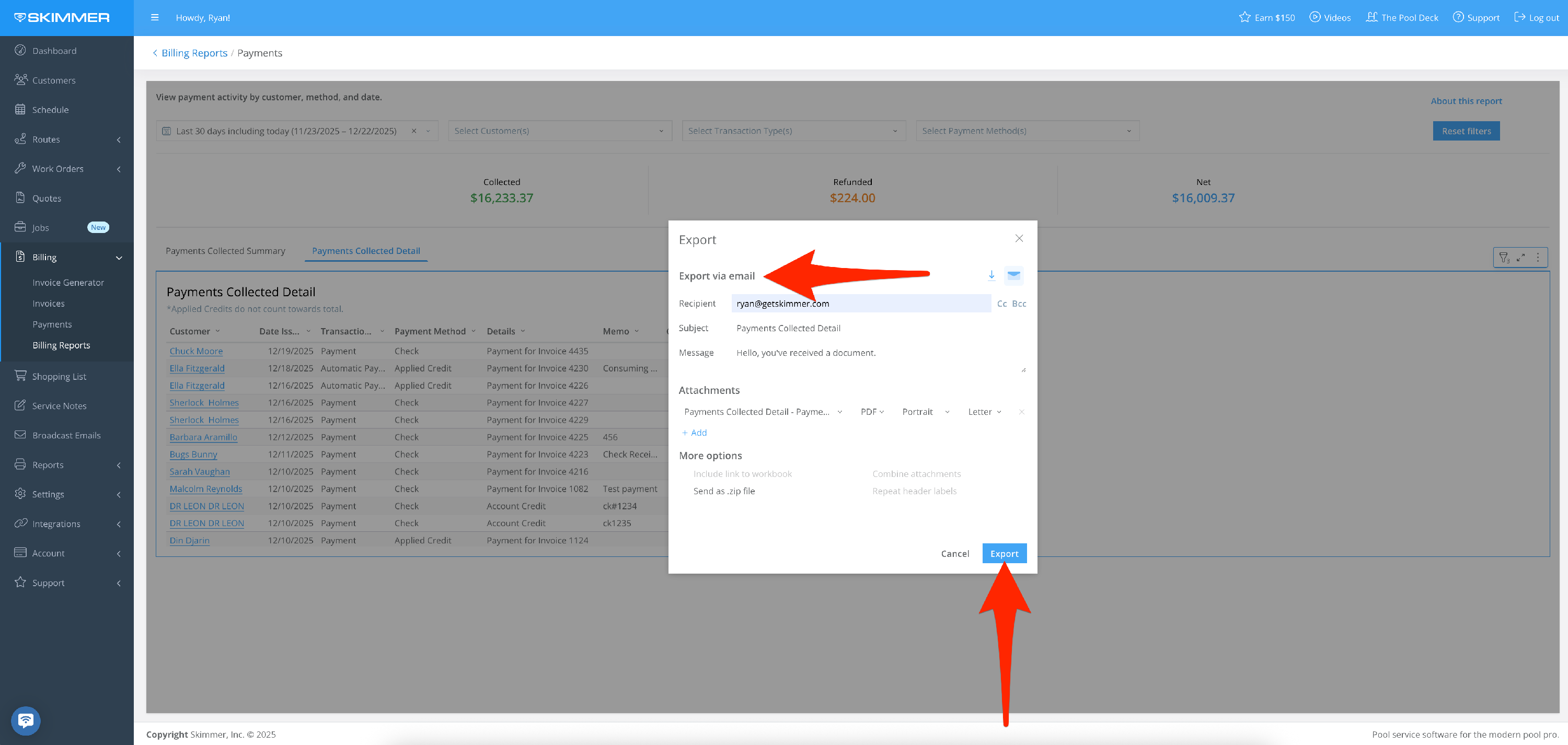
Task: Open the Portrait orientation dropdown
Action: pyautogui.click(x=925, y=412)
